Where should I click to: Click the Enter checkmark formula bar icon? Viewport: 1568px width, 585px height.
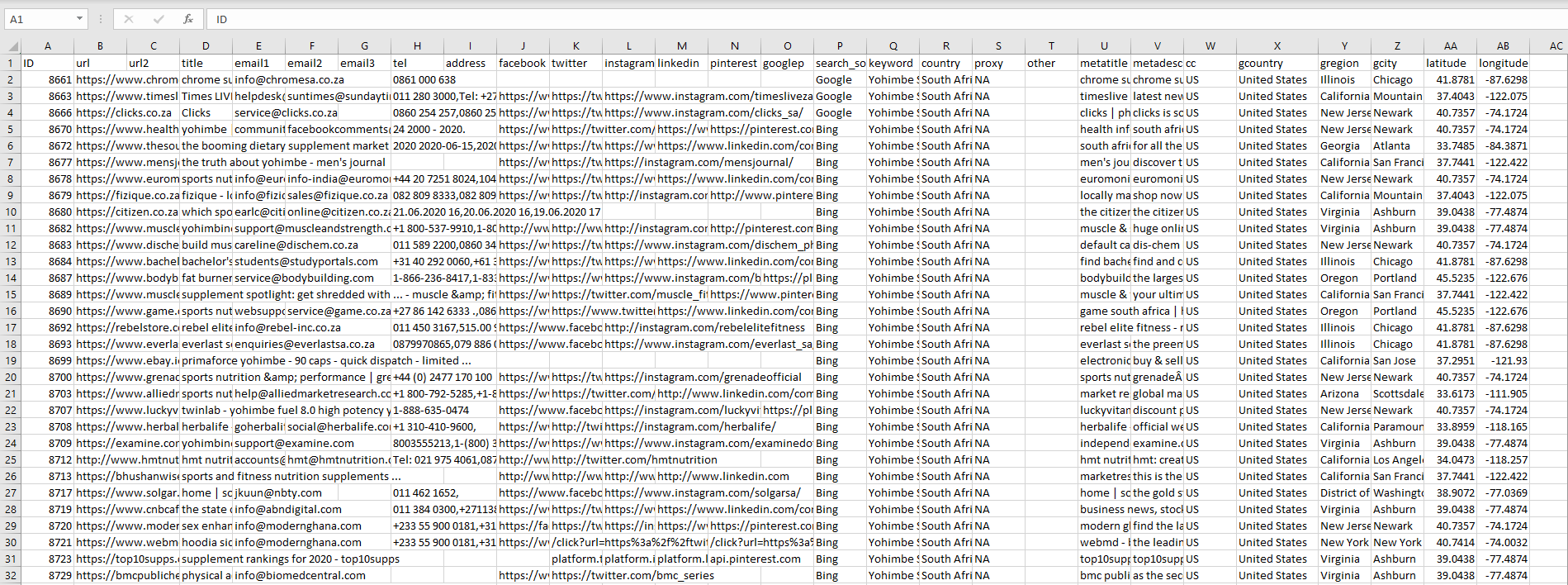(x=159, y=19)
